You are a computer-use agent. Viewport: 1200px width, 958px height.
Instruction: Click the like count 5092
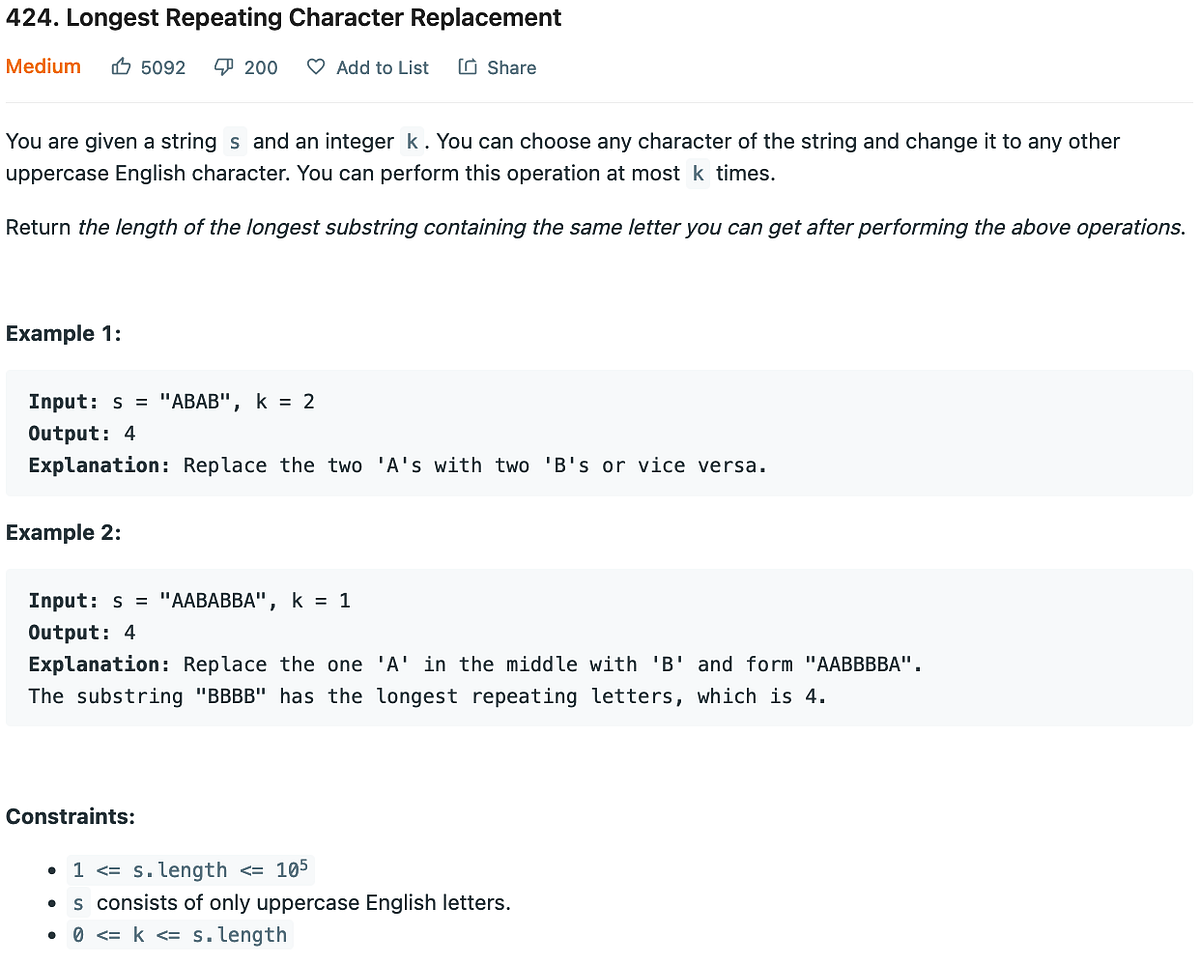pos(164,67)
